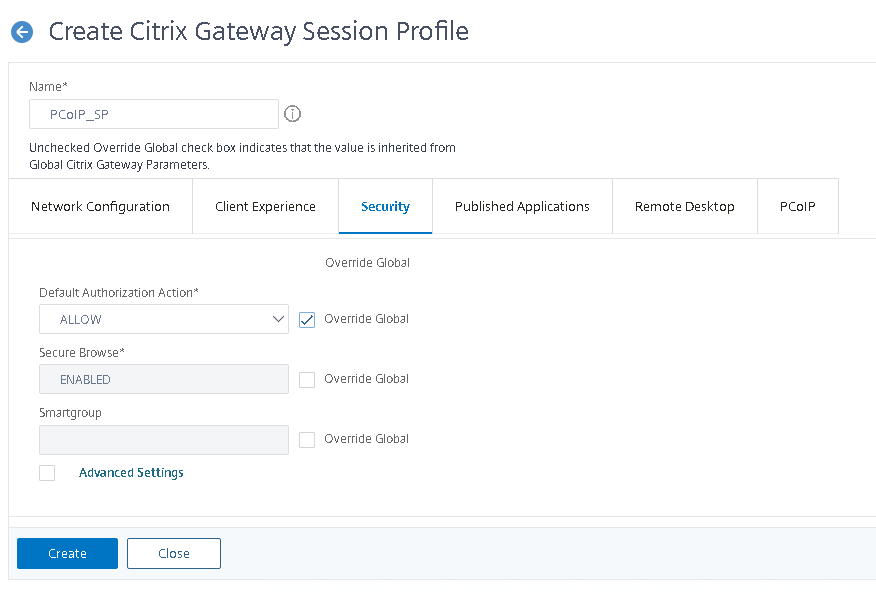This screenshot has height=597, width=876.
Task: Go back using the blue arrow icon
Action: 22,32
